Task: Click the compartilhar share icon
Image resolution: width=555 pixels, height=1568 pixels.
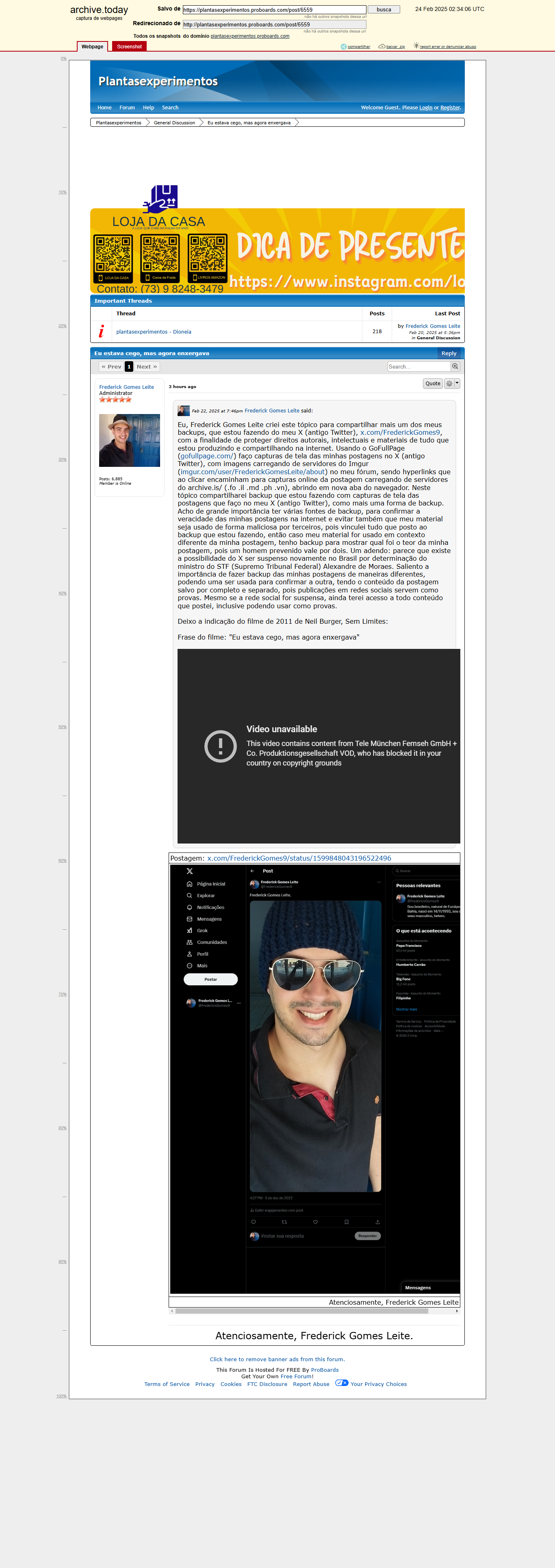Action: (x=344, y=46)
